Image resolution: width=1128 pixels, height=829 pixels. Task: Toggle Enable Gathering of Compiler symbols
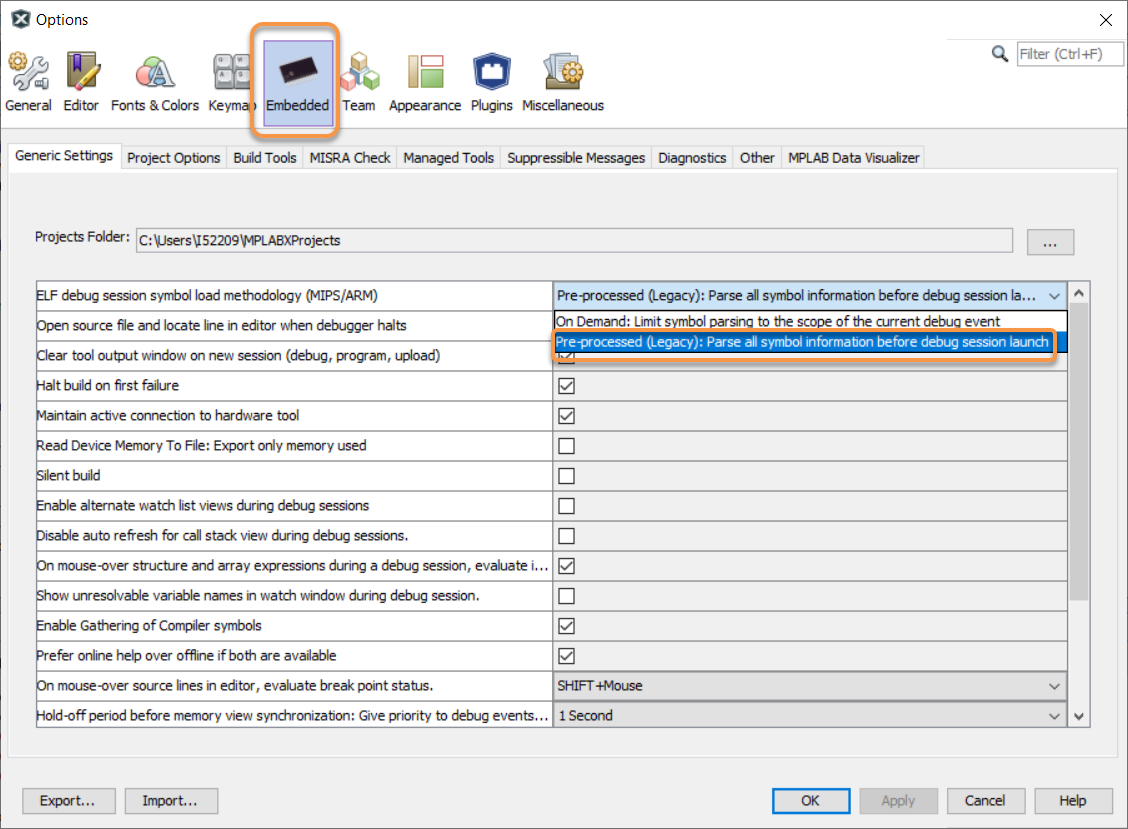pos(566,626)
